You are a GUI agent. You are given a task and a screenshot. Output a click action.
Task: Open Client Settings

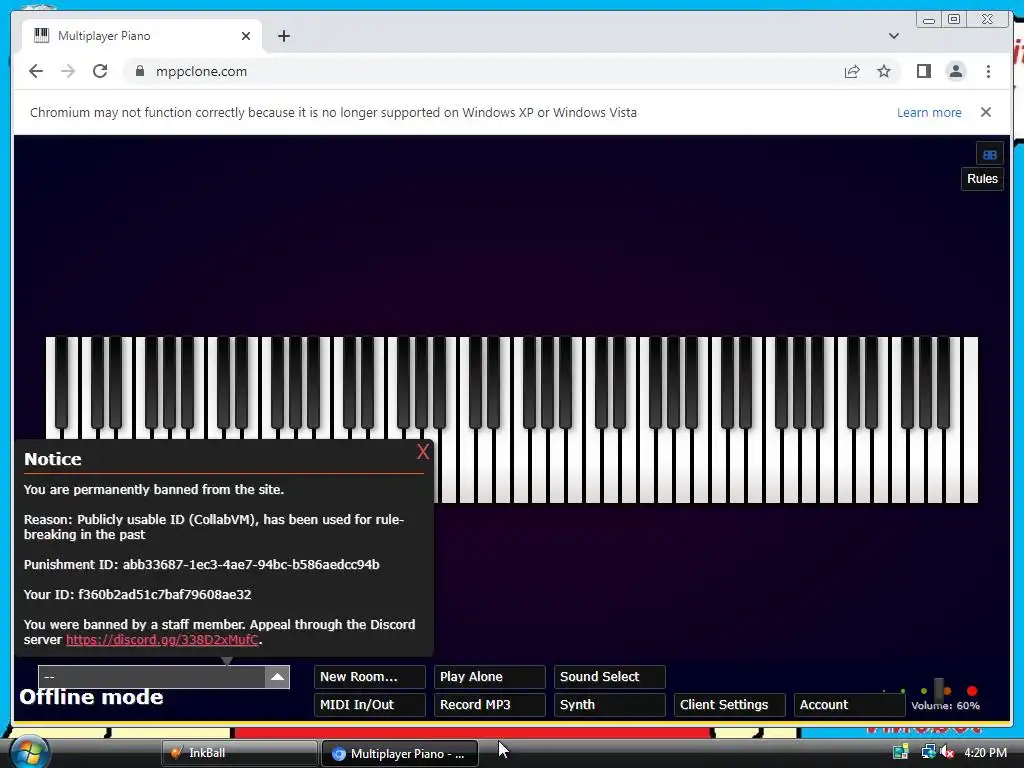pos(729,705)
